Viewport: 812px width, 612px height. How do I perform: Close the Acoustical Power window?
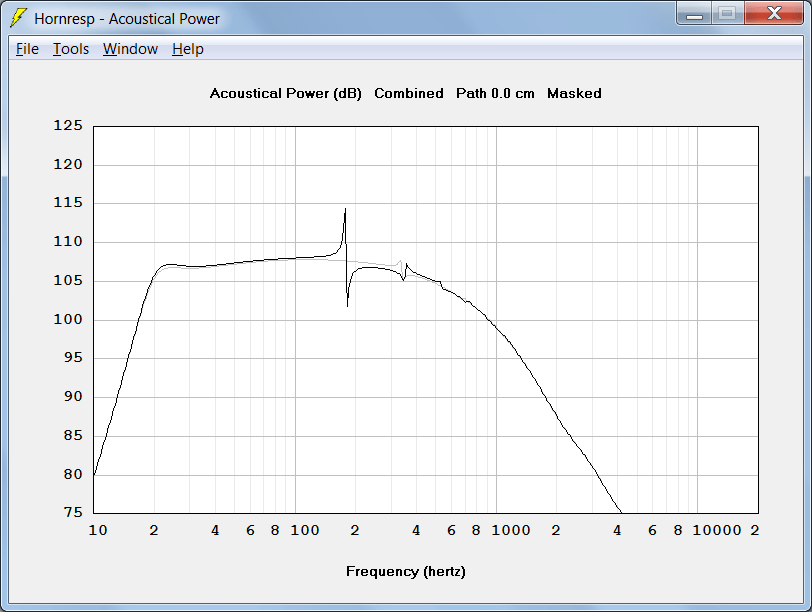(774, 14)
